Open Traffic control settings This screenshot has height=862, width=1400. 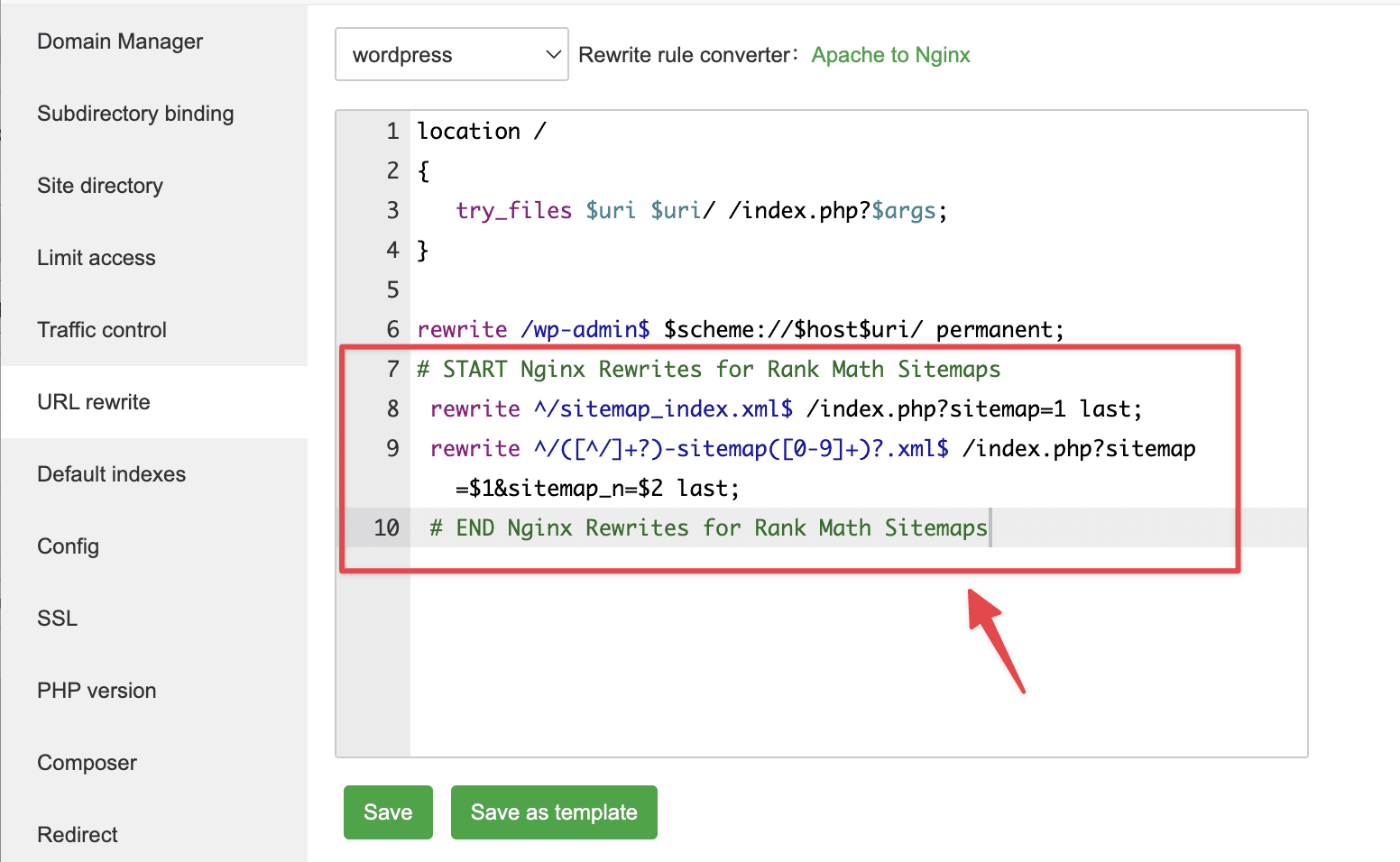click(102, 330)
